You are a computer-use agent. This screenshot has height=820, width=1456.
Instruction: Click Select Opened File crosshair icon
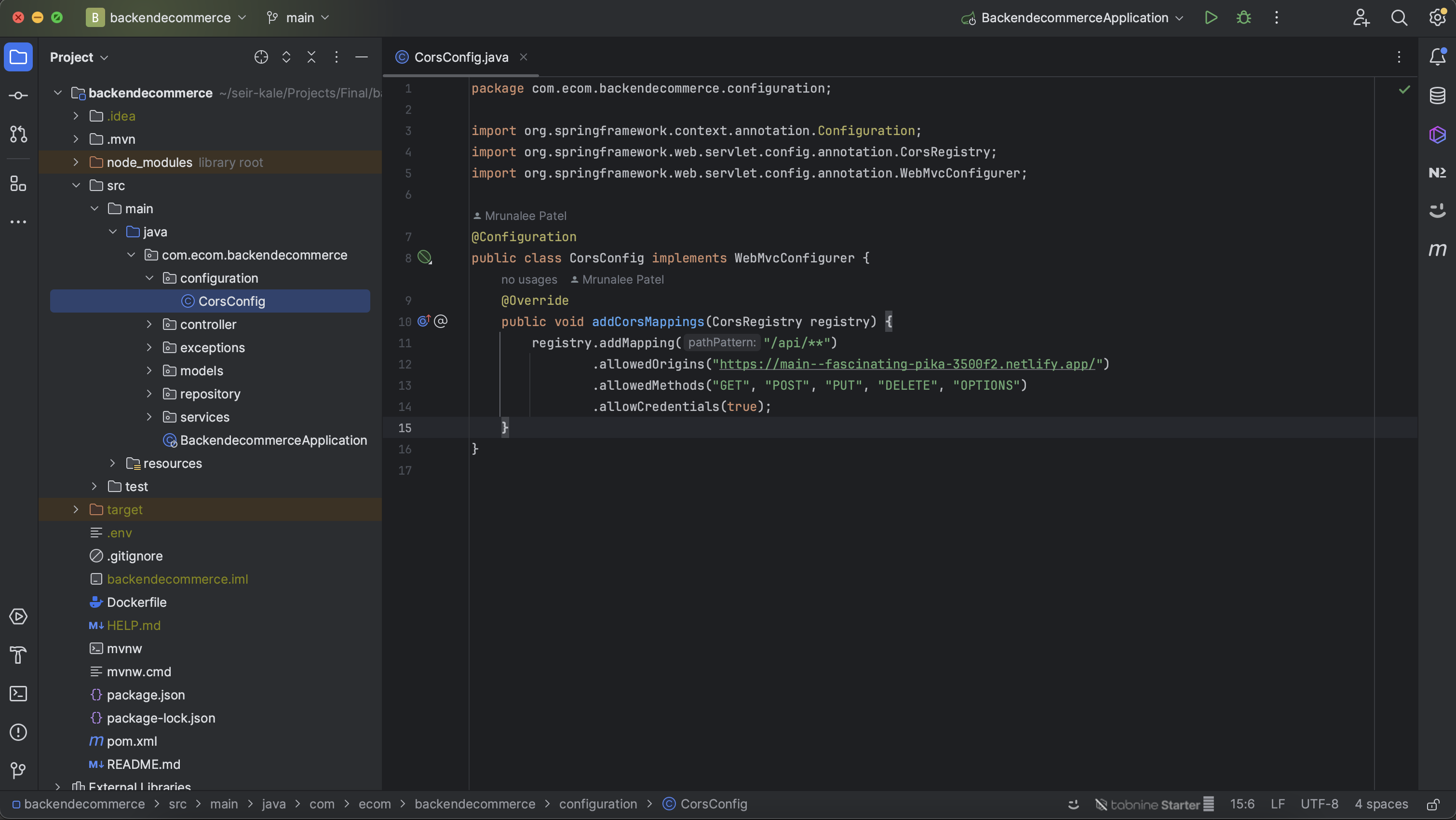pos(261,57)
